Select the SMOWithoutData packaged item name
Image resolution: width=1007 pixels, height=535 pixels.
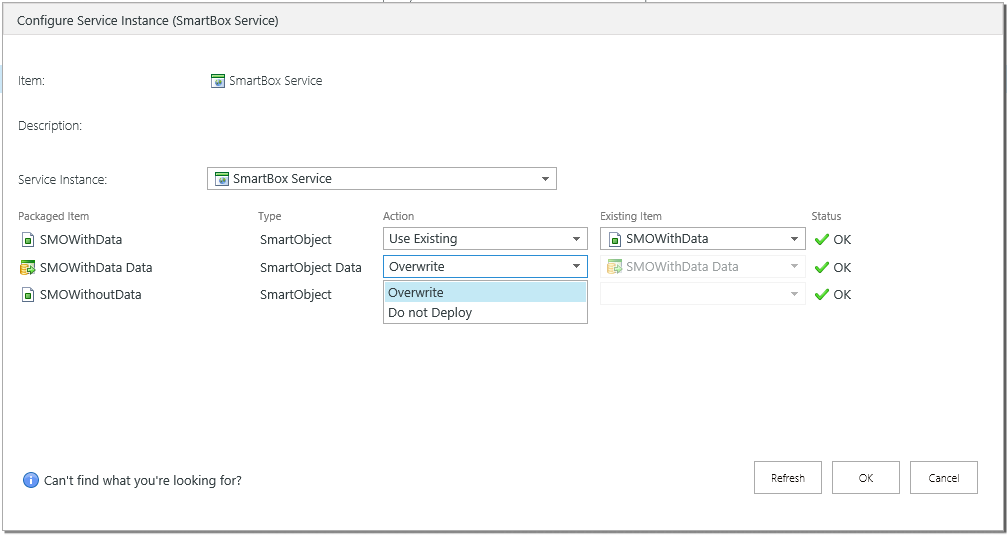click(x=90, y=294)
